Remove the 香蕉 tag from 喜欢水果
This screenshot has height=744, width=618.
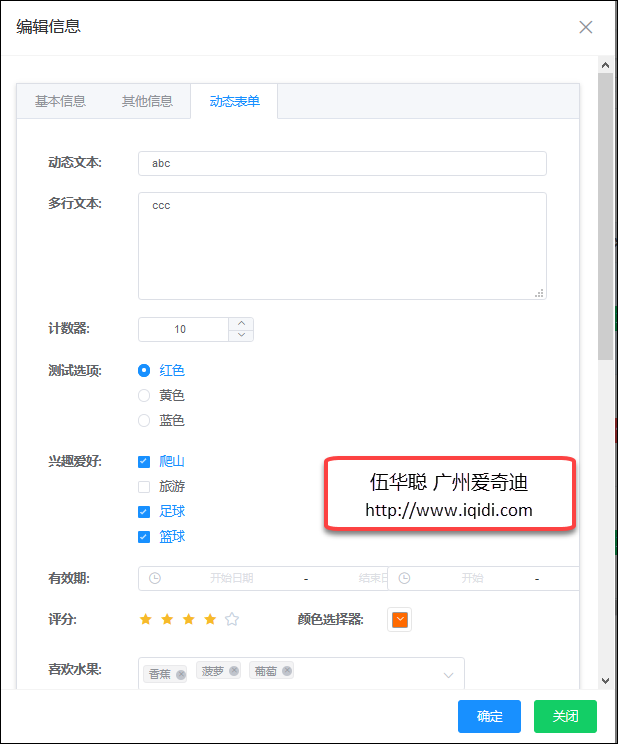[181, 674]
